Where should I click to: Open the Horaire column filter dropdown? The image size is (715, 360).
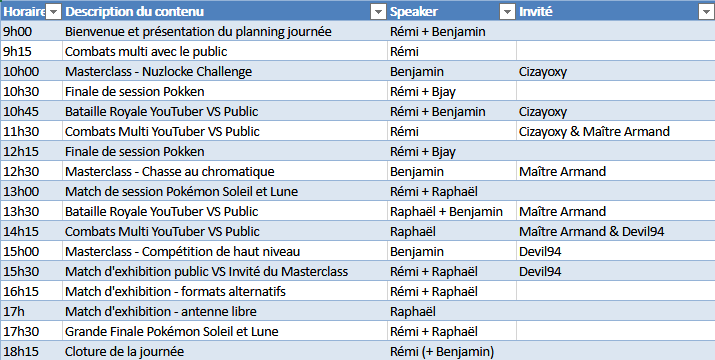54,13
